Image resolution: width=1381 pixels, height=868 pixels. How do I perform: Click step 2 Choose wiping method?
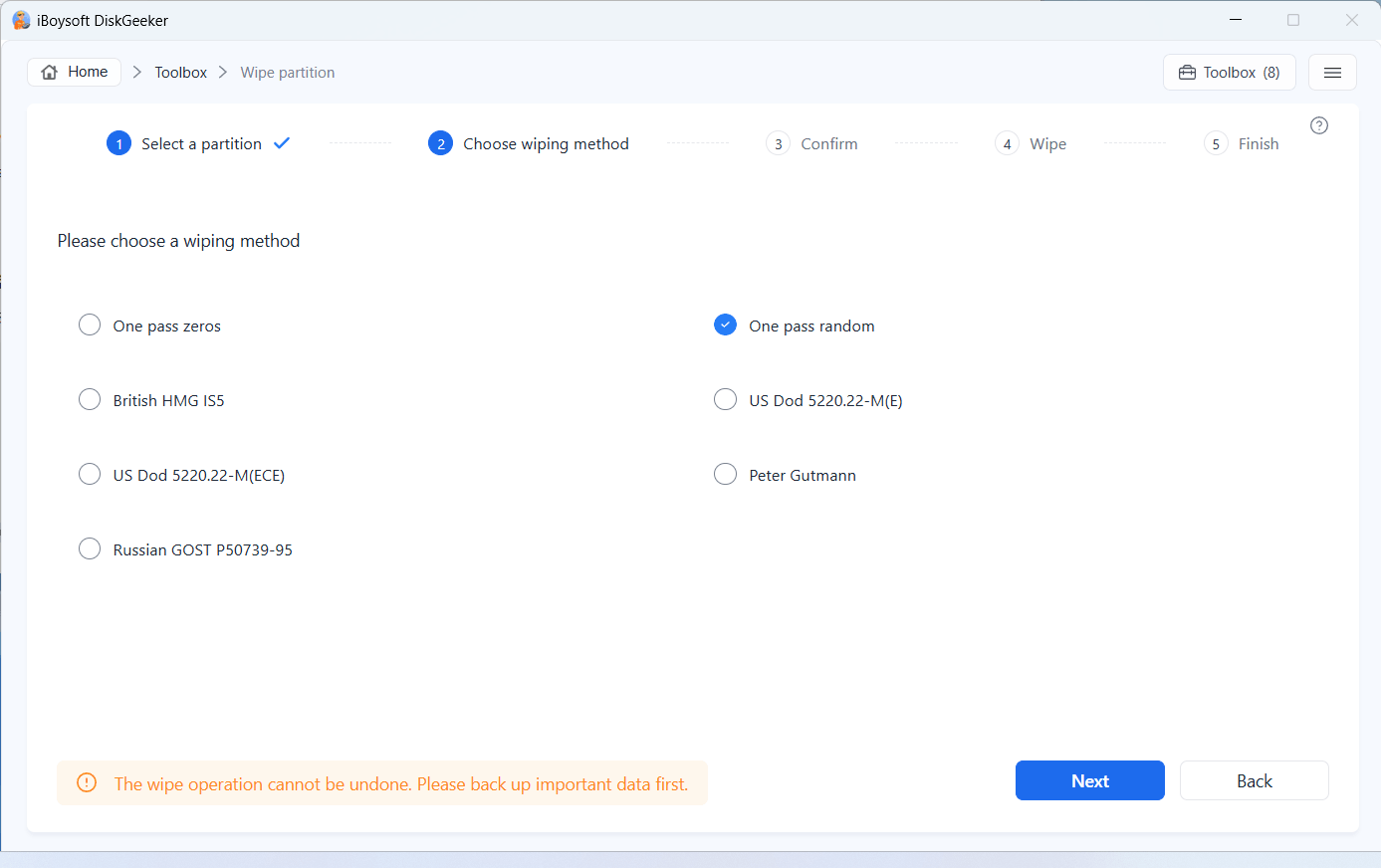(x=529, y=144)
